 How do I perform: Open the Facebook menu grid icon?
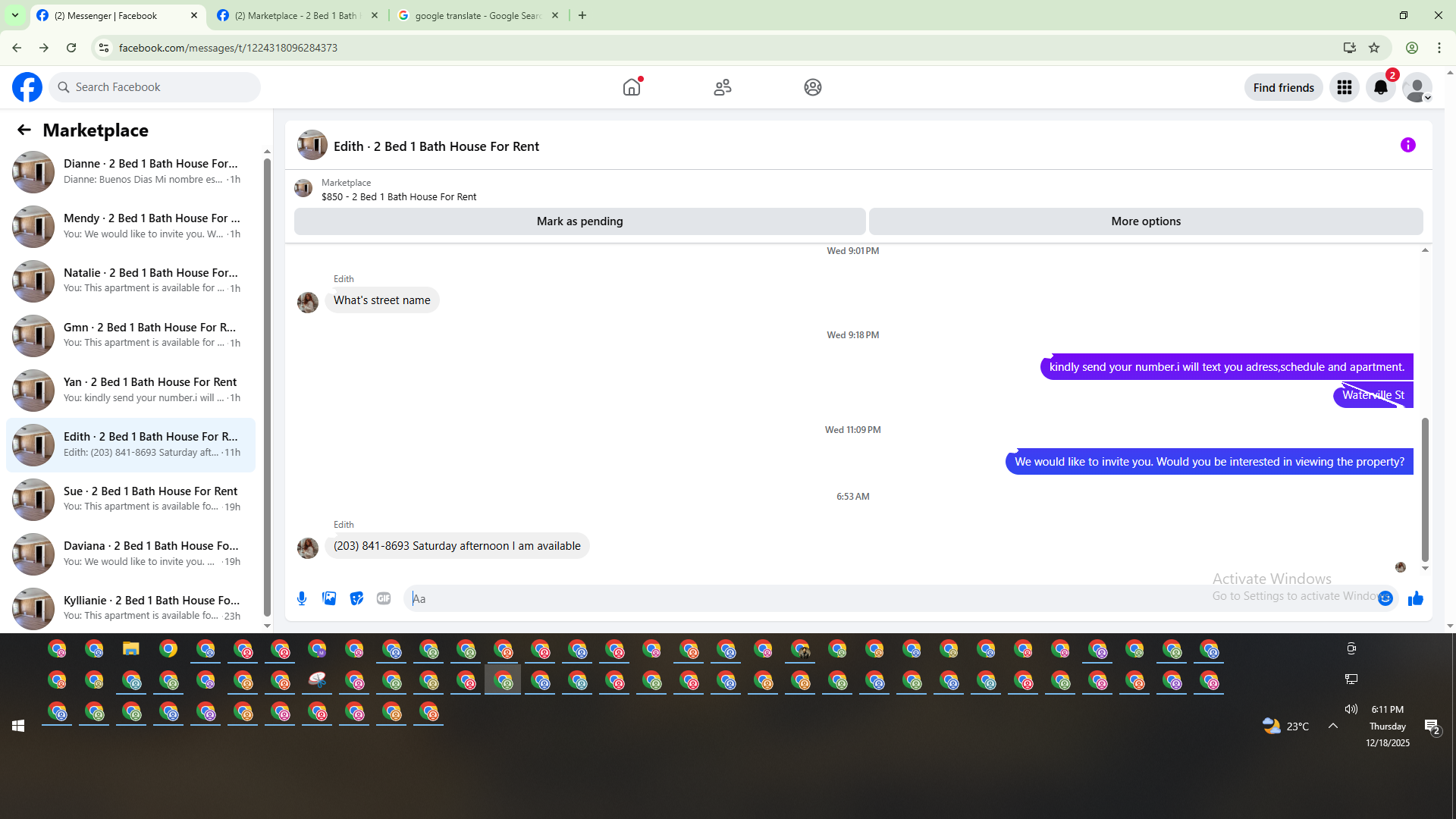pyautogui.click(x=1345, y=87)
